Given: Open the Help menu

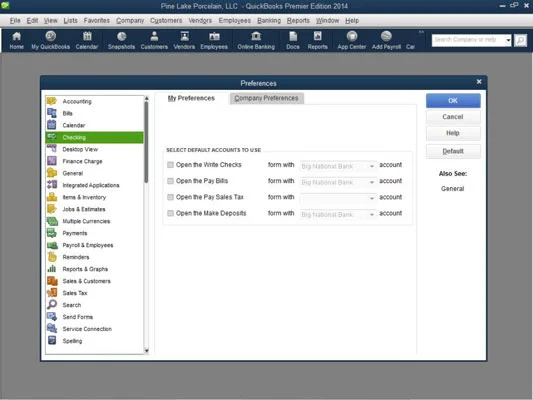Looking at the screenshot, I should click(x=352, y=21).
